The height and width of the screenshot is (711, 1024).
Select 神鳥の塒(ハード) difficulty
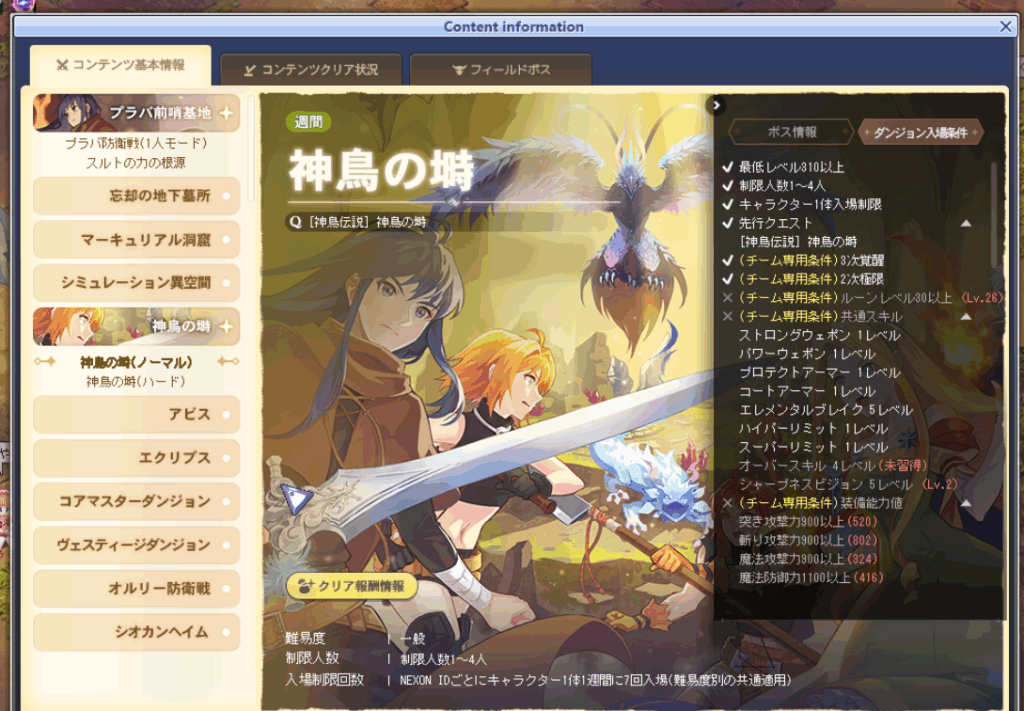pyautogui.click(x=136, y=381)
